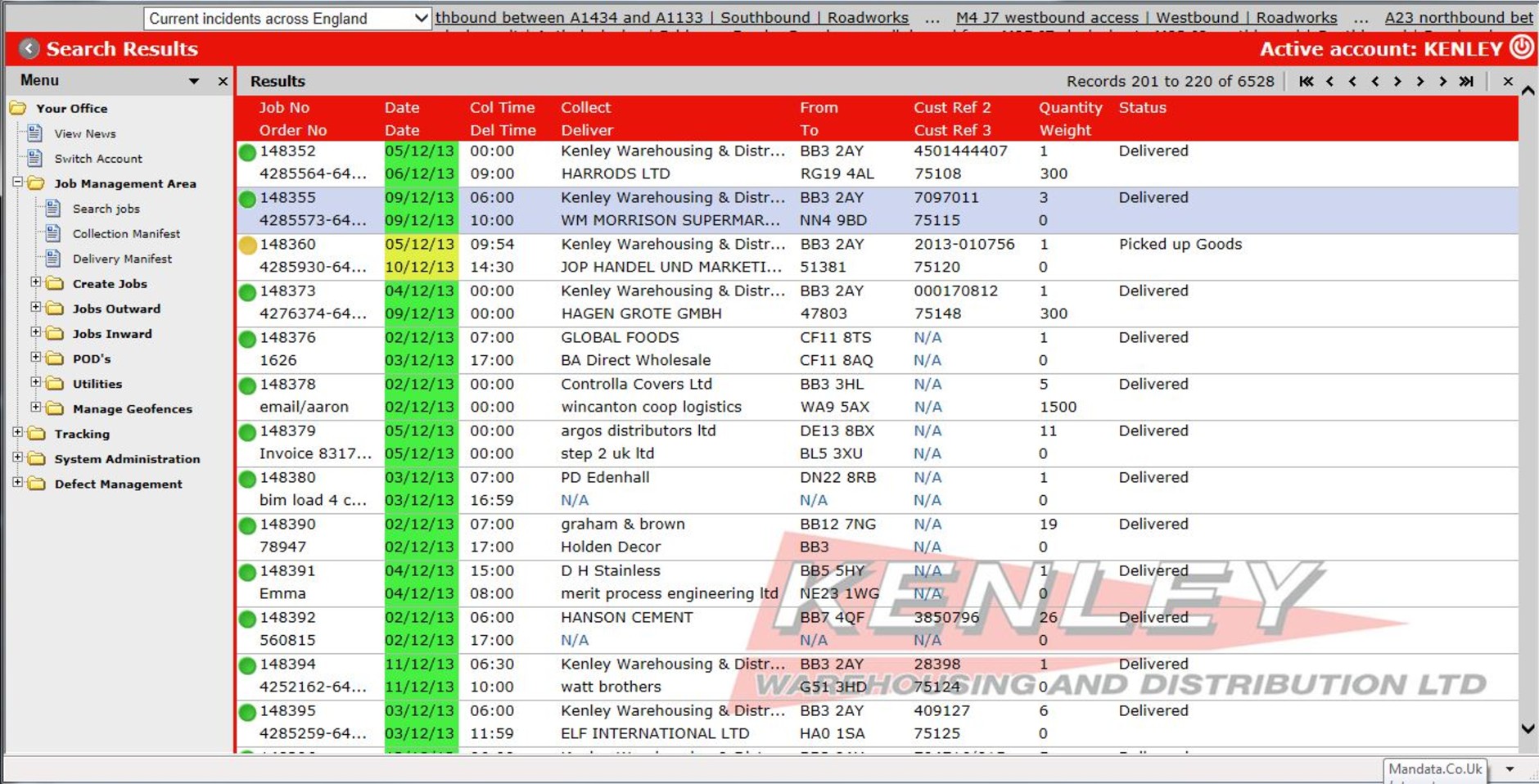Viewport: 1539px width, 784px height.
Task: Expand the Jobs Inward folder
Action: [36, 332]
